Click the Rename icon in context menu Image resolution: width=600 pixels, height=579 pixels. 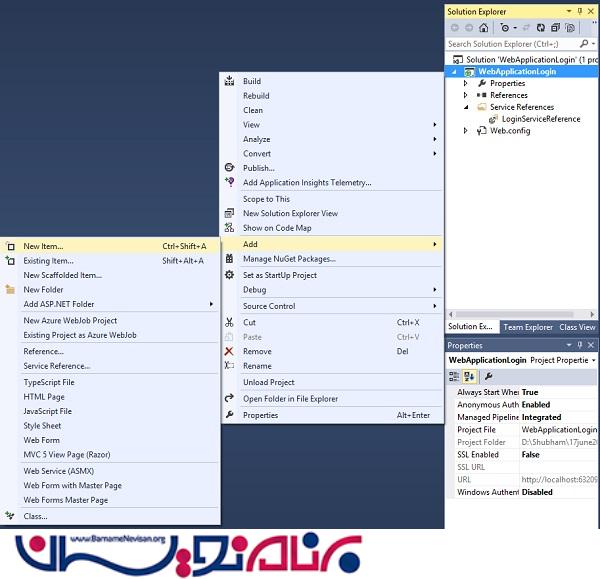(229, 365)
